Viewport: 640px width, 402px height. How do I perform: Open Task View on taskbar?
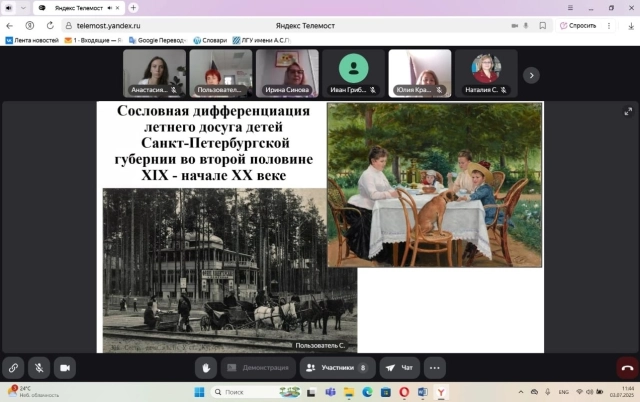point(311,392)
